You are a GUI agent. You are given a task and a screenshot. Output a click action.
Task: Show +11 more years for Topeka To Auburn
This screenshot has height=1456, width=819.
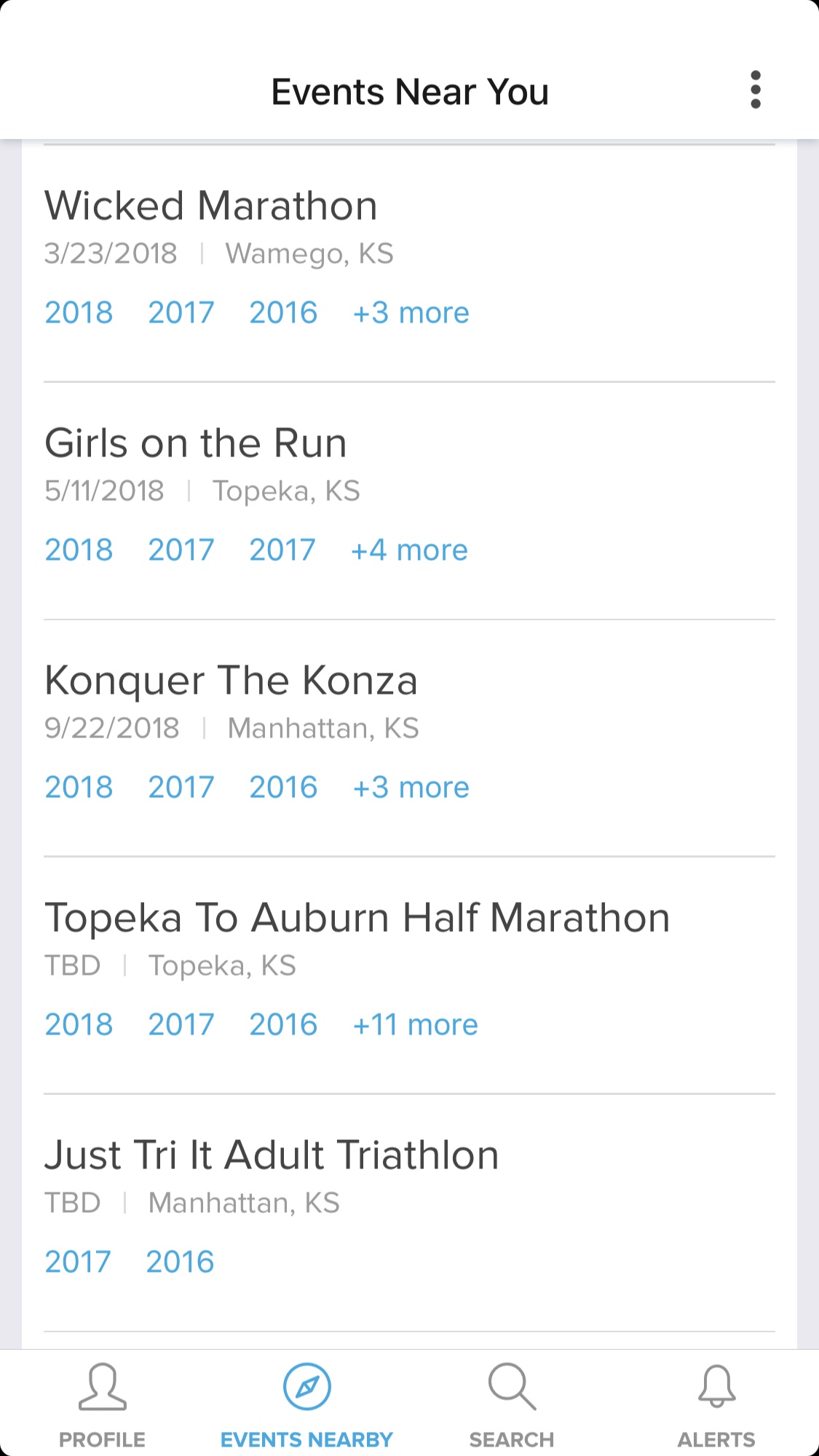pos(415,1025)
